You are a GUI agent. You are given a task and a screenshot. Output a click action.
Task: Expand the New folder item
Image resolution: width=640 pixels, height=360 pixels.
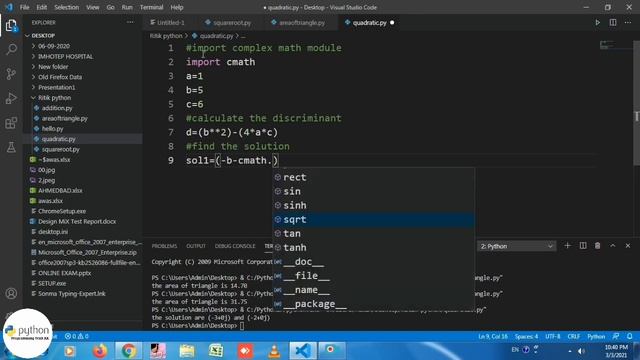[53, 67]
